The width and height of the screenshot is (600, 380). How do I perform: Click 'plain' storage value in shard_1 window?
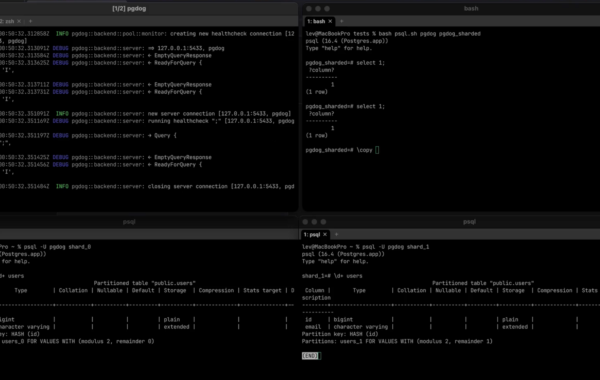click(510, 320)
